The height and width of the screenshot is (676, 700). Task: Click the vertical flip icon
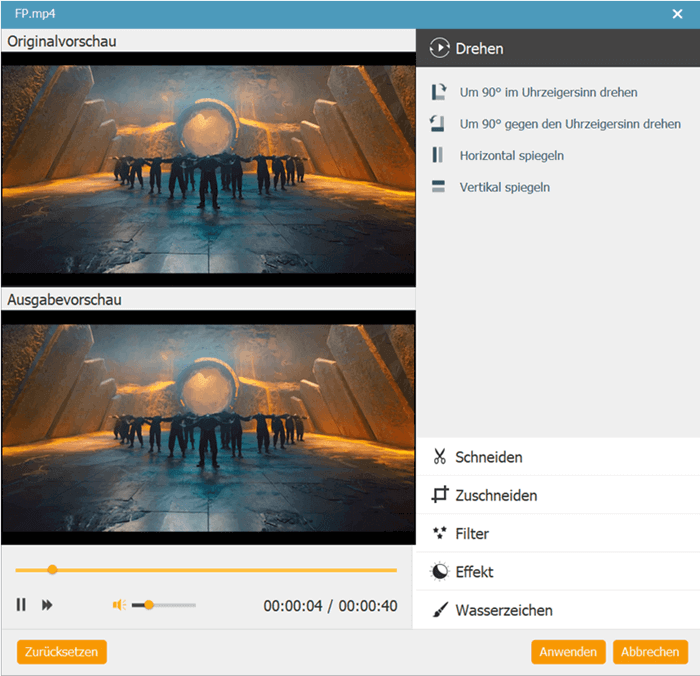[x=438, y=187]
